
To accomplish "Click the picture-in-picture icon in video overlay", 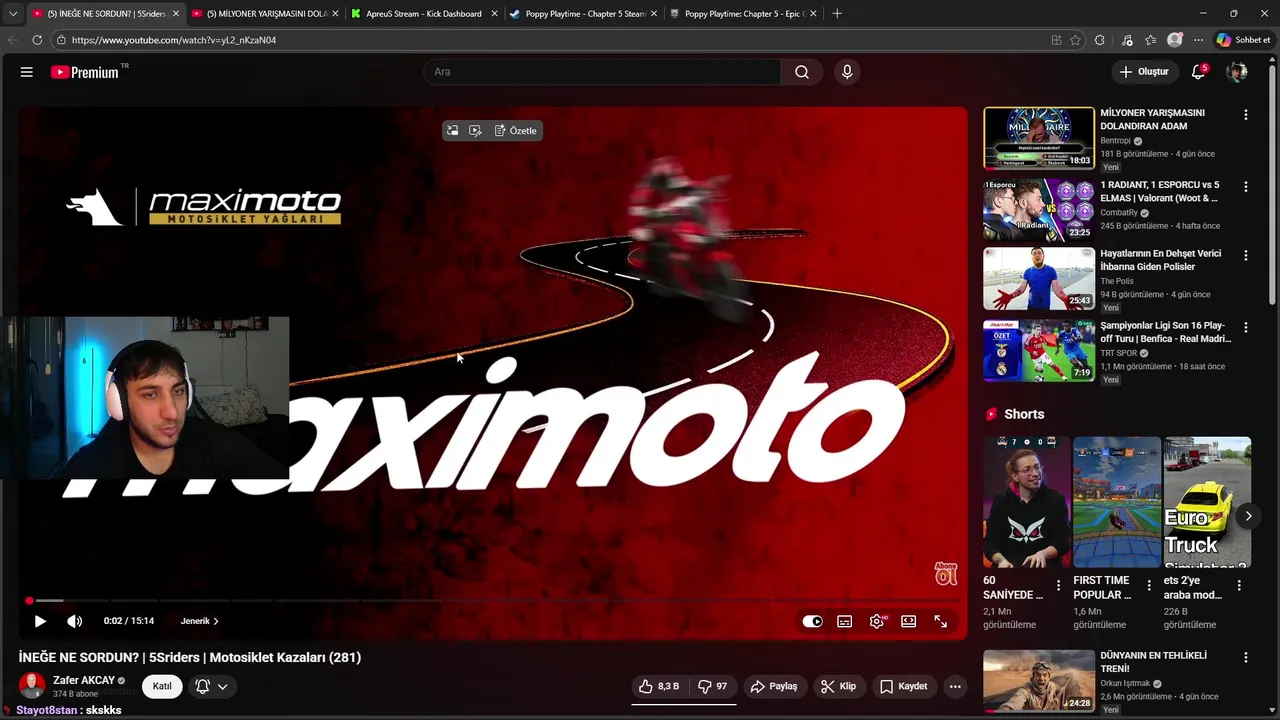I will [x=452, y=131].
